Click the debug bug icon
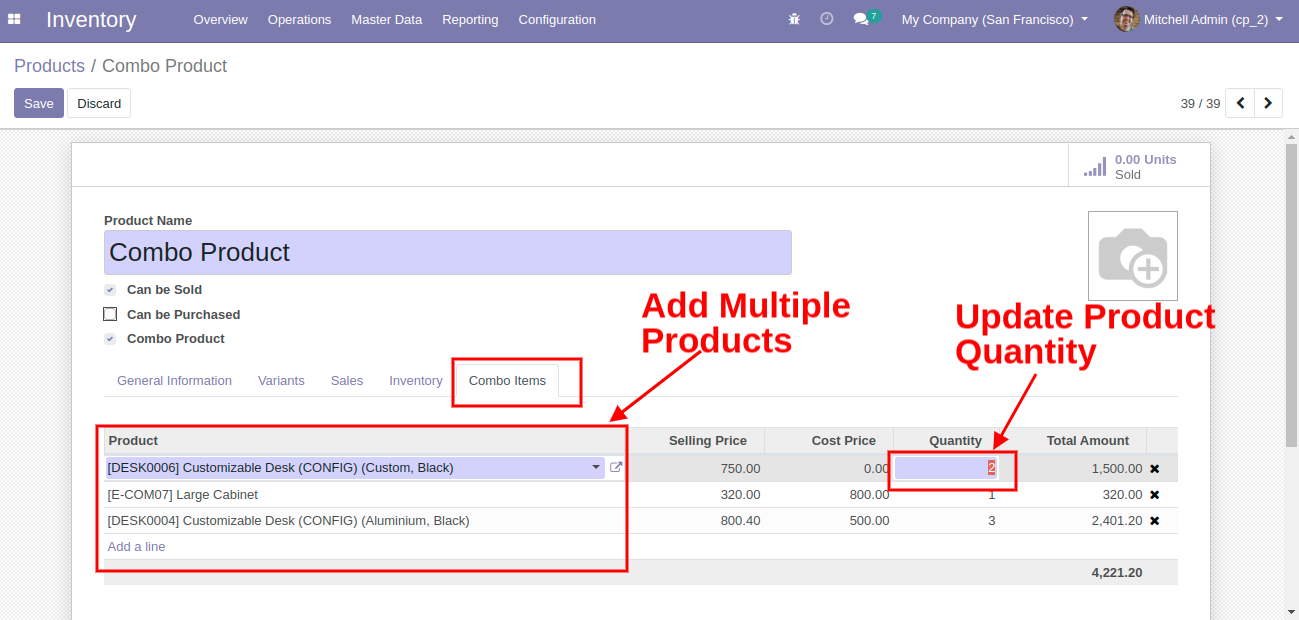Viewport: 1299px width, 620px height. 794,20
